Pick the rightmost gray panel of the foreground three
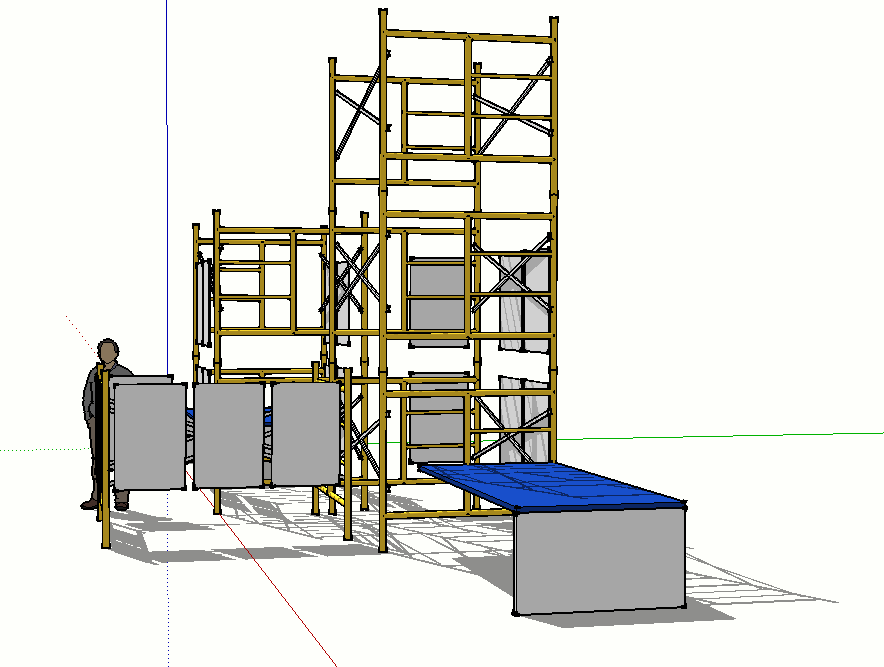 point(306,433)
